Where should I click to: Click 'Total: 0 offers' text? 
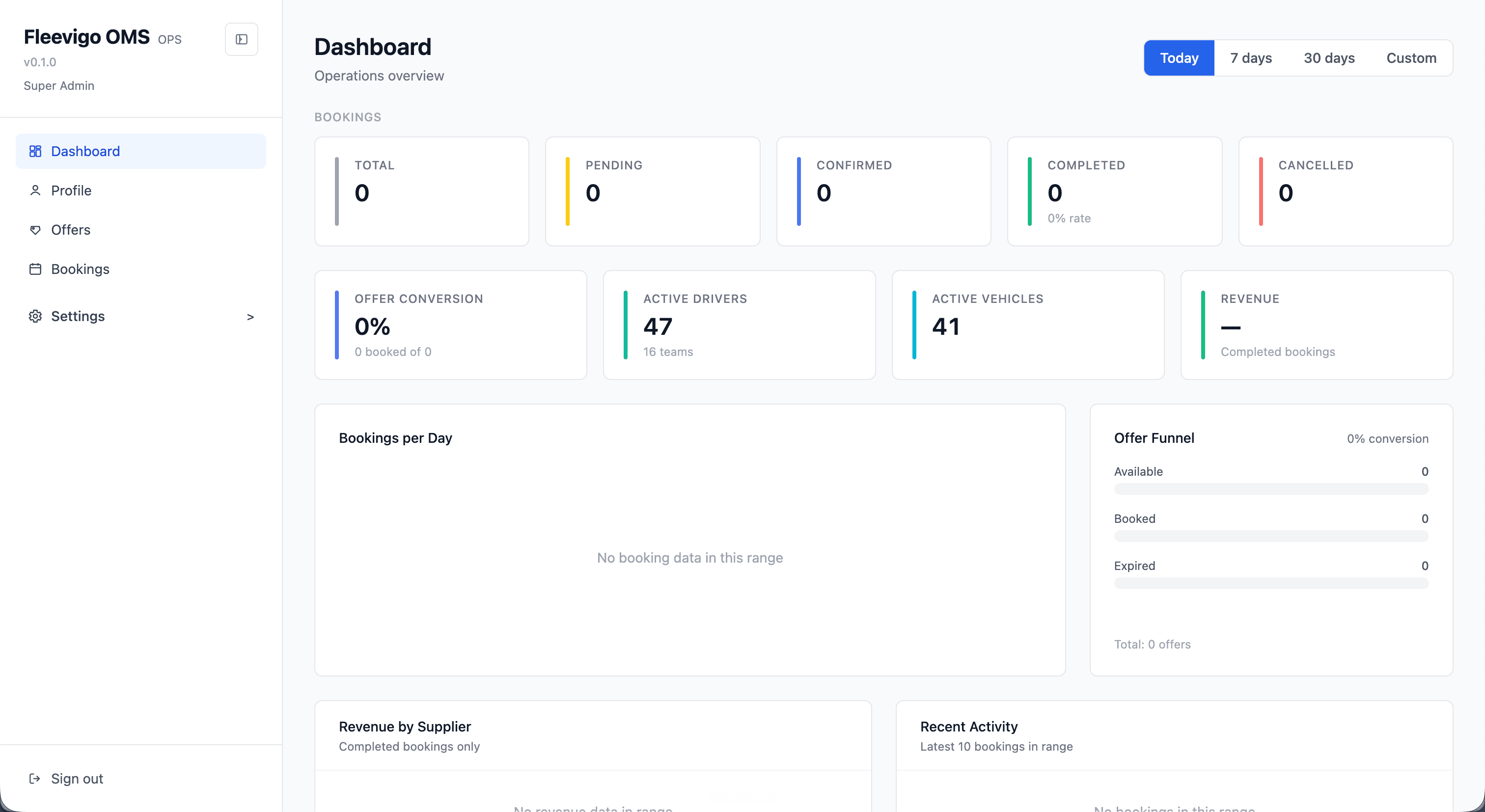tap(1152, 644)
